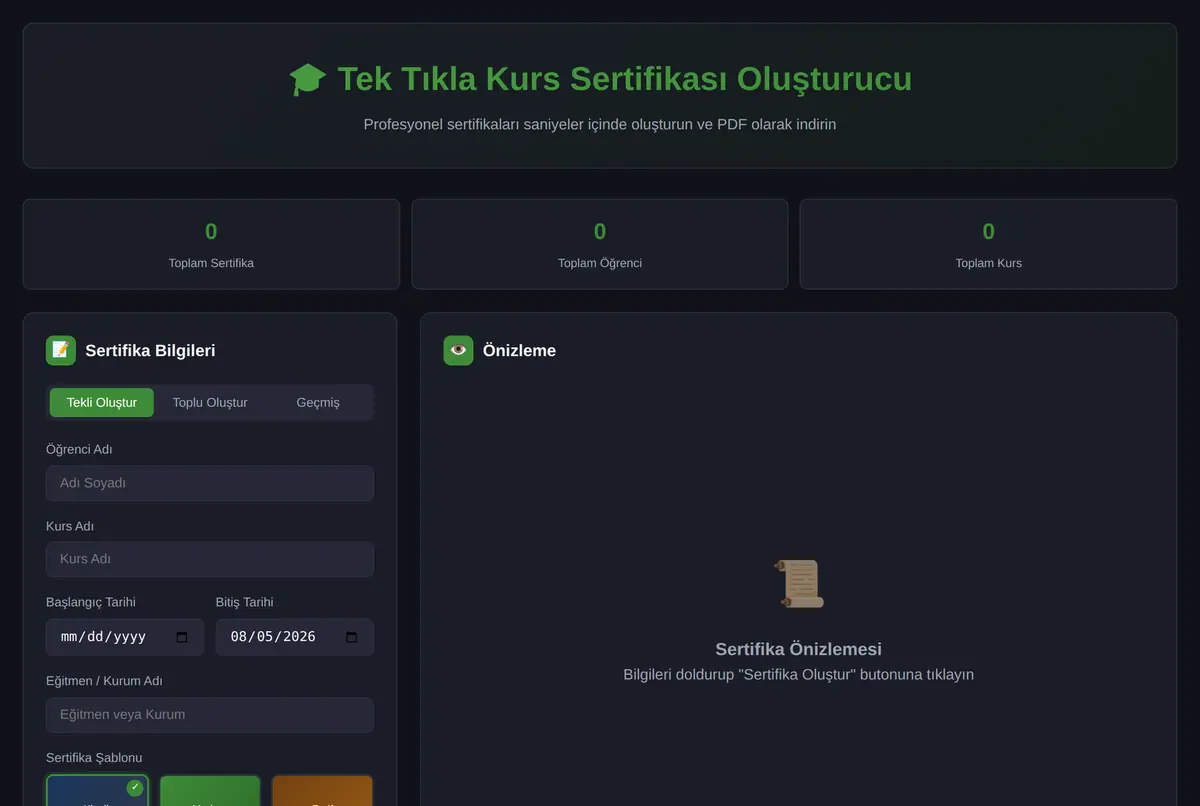Click the Toplam Kurs stat card
The height and width of the screenshot is (806, 1200).
click(x=988, y=244)
